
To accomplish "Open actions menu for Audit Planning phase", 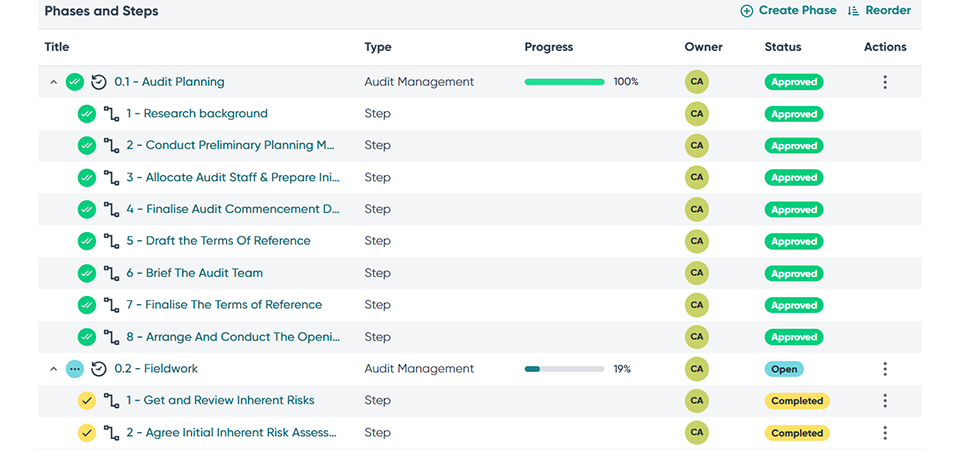I will [x=885, y=82].
